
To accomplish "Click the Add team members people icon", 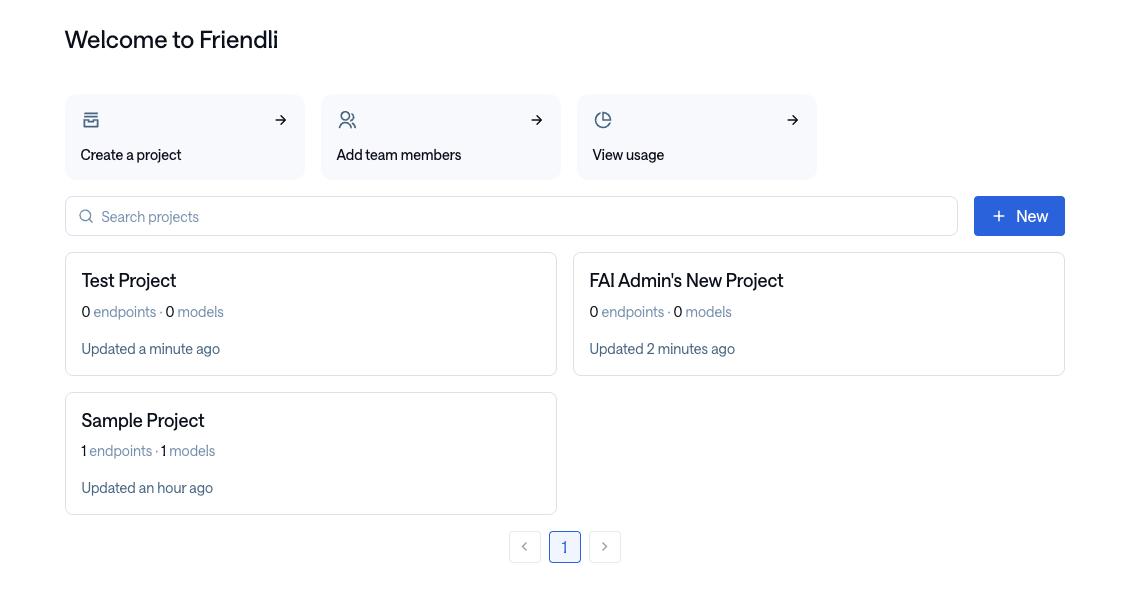I will coord(347,119).
